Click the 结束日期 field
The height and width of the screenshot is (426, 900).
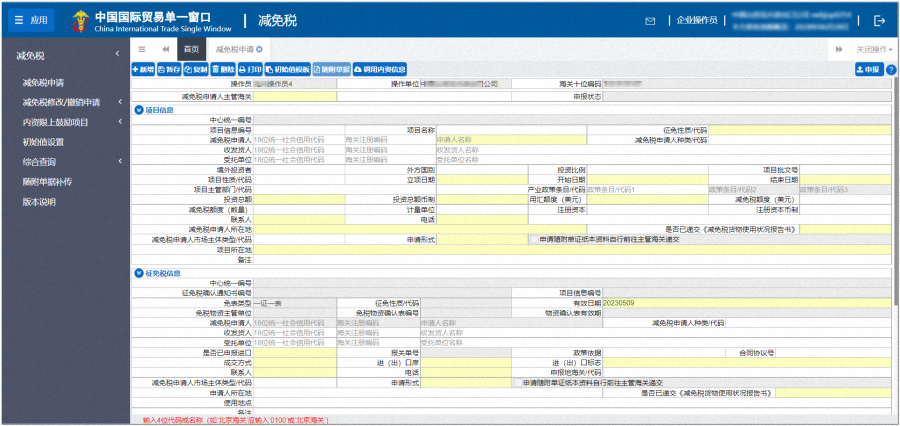coord(846,180)
